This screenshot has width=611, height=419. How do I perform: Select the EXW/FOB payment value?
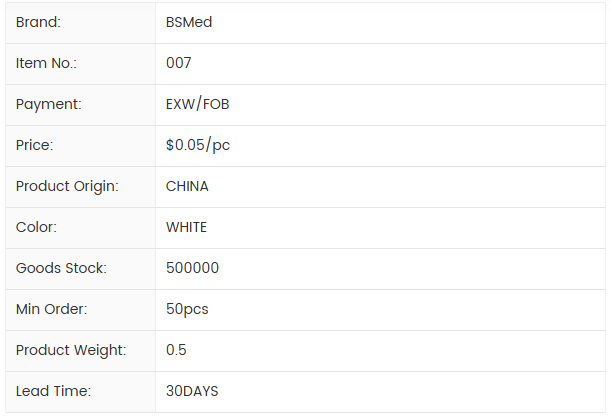(198, 104)
